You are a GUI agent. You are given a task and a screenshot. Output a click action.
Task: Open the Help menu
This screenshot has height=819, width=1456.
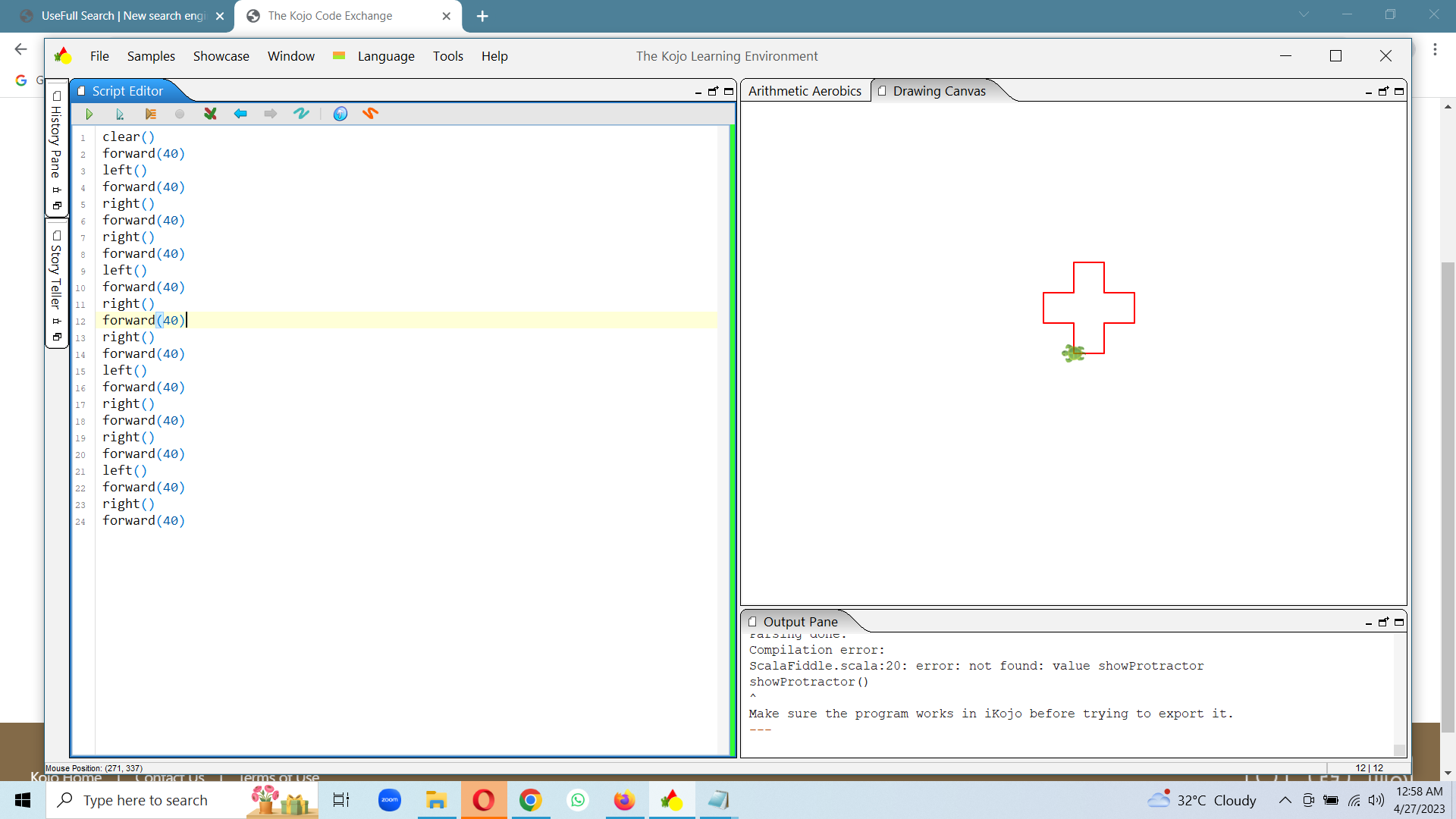tap(494, 56)
